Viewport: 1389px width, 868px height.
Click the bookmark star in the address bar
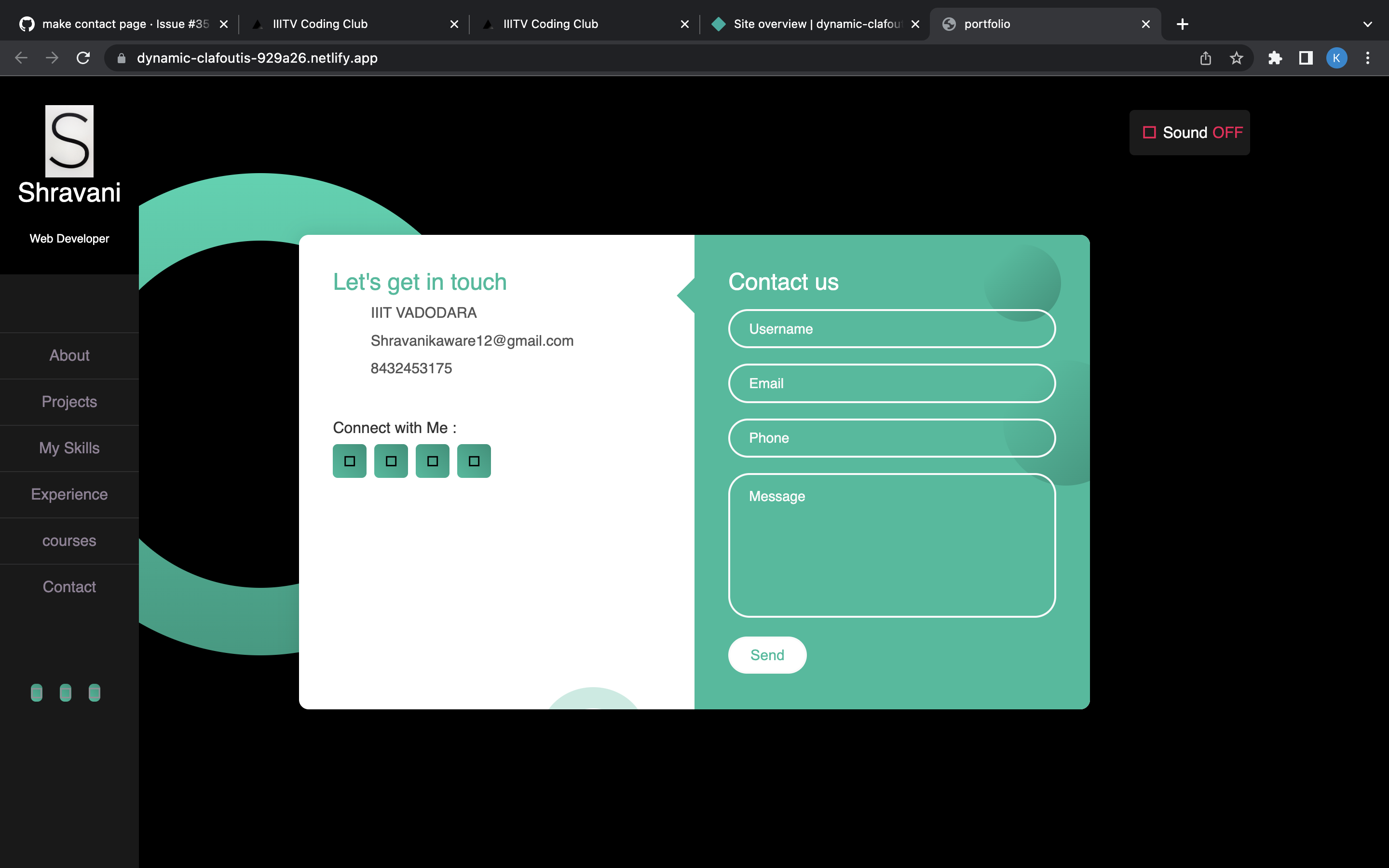1235,58
